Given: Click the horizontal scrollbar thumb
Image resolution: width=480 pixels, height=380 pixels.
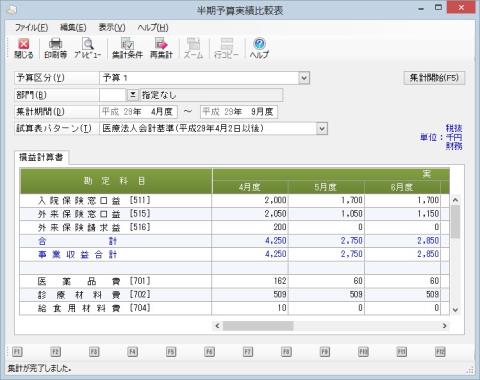Looking at the screenshot, I should 258,326.
